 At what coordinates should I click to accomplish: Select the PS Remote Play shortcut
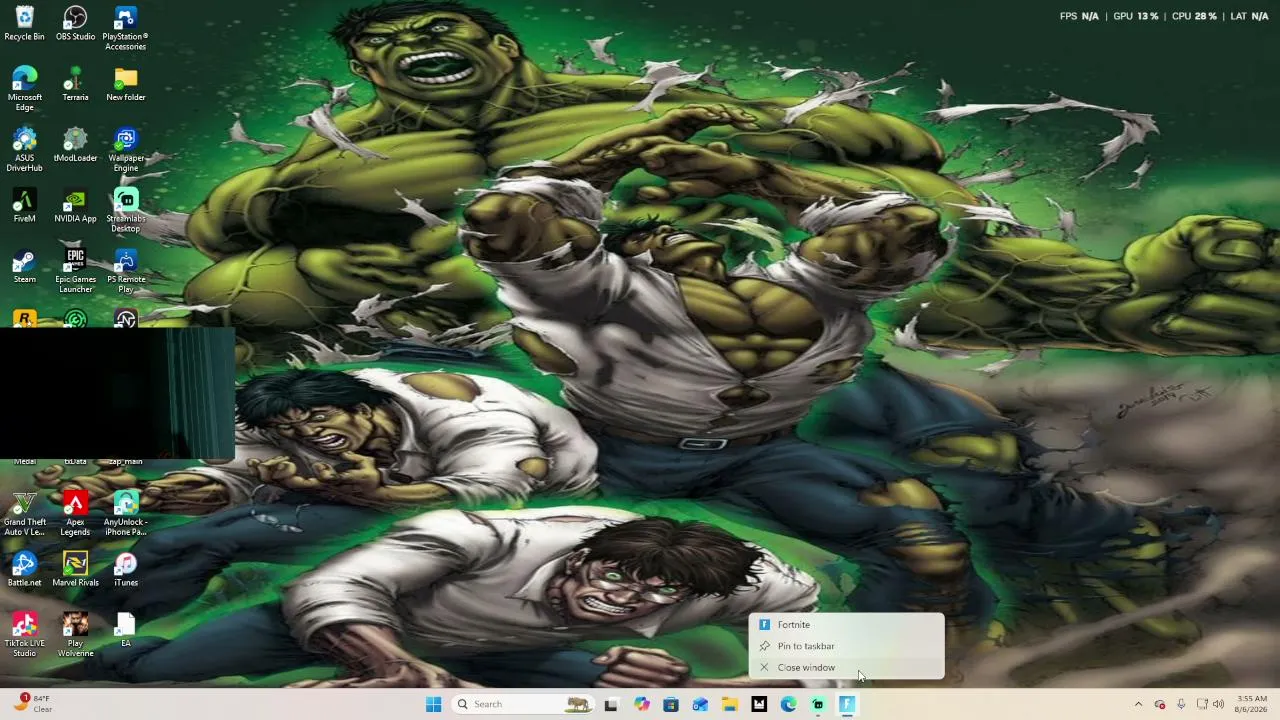(125, 271)
